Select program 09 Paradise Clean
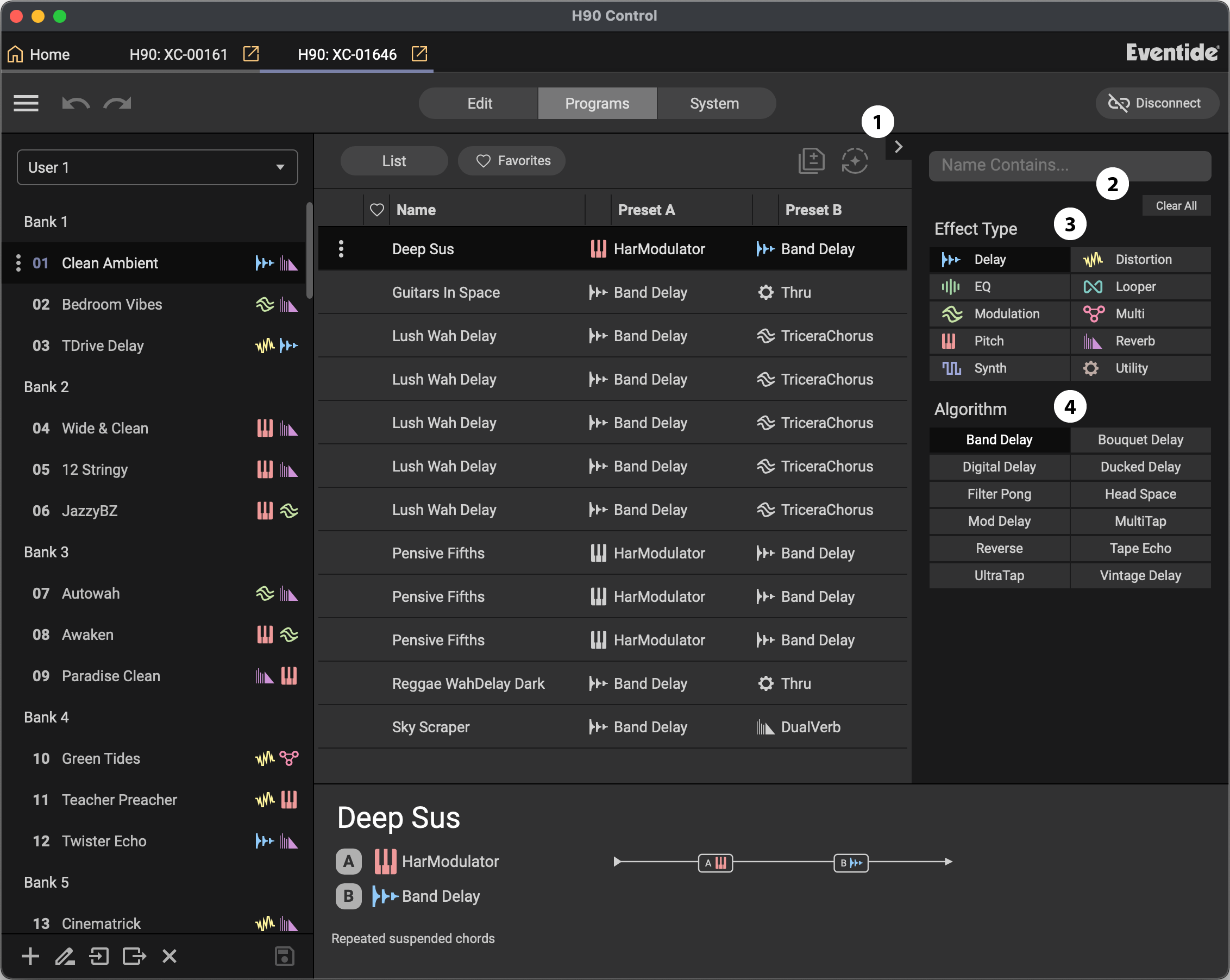This screenshot has height=980, width=1230. (x=155, y=676)
